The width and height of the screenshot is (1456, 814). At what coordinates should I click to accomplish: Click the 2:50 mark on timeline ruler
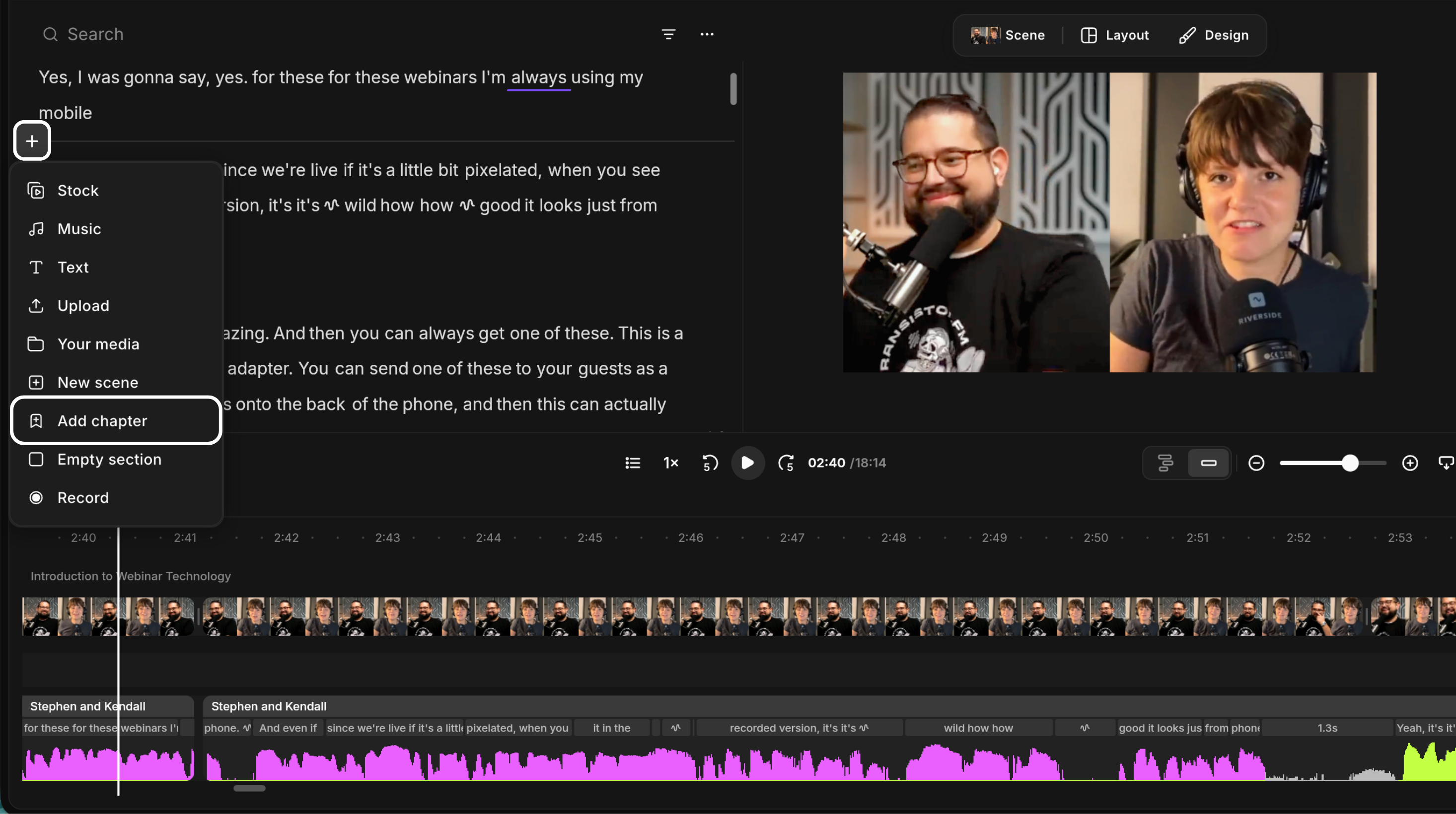pyautogui.click(x=1095, y=538)
